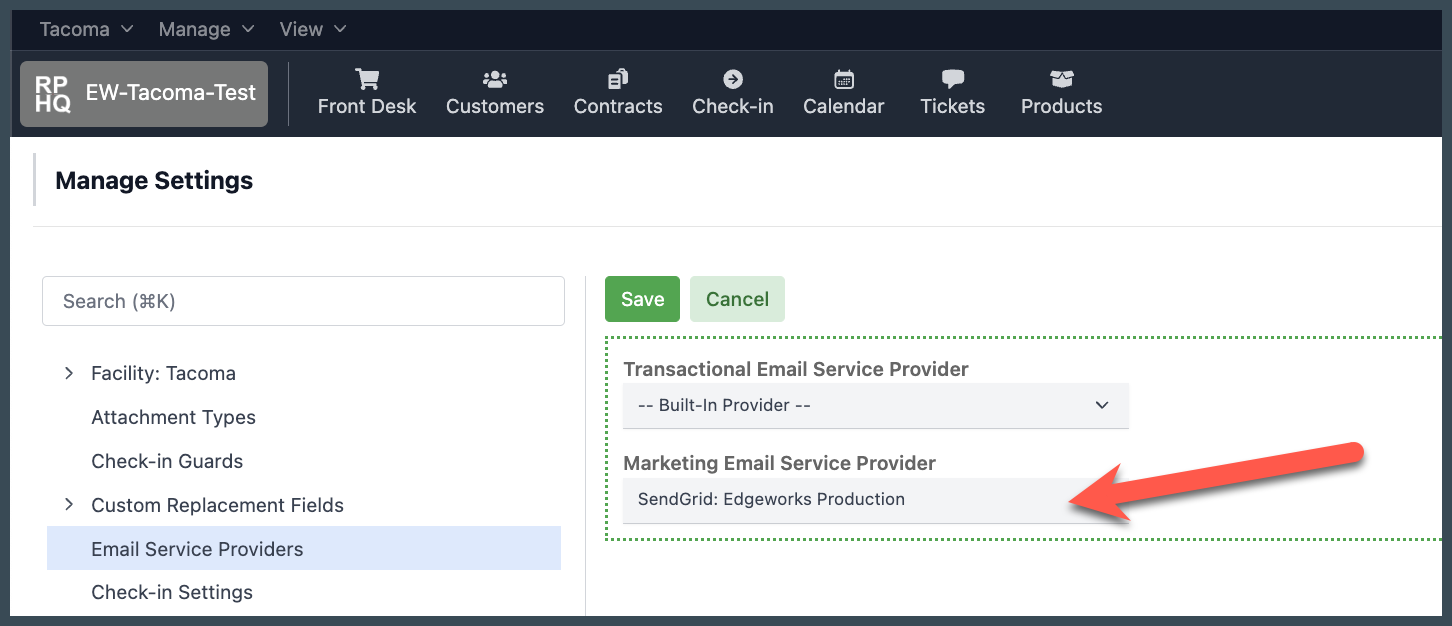Open the Tickets speech bubble icon
This screenshot has height=626, width=1452.
tap(953, 79)
